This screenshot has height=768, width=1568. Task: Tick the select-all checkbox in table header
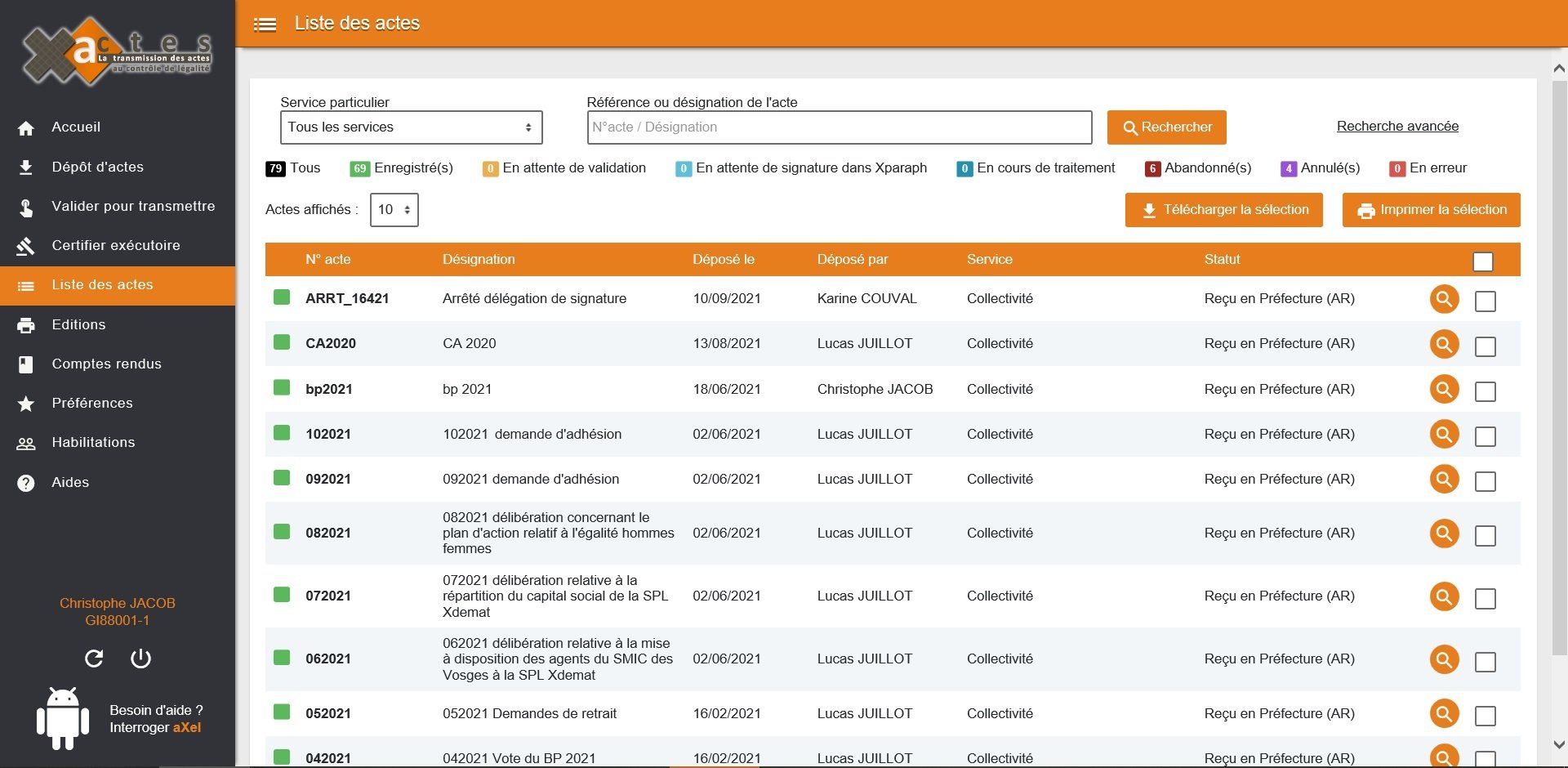pyautogui.click(x=1482, y=261)
